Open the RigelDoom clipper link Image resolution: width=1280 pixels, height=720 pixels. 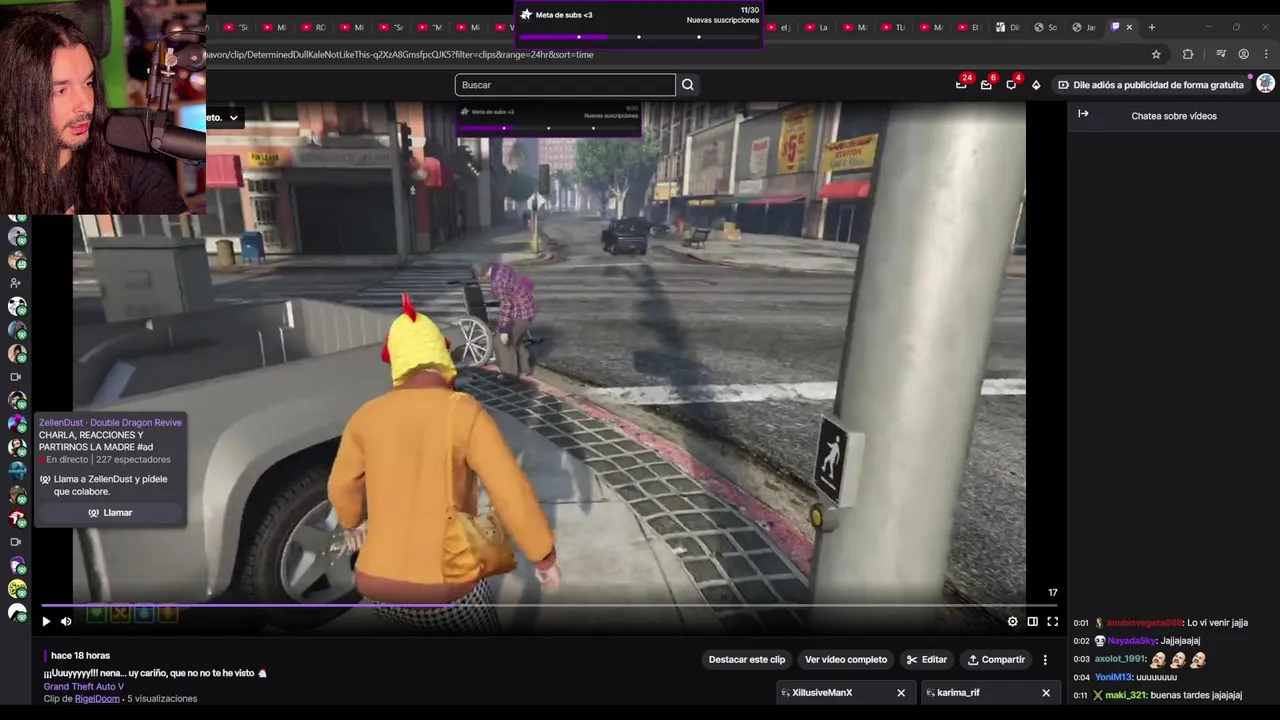pos(97,699)
